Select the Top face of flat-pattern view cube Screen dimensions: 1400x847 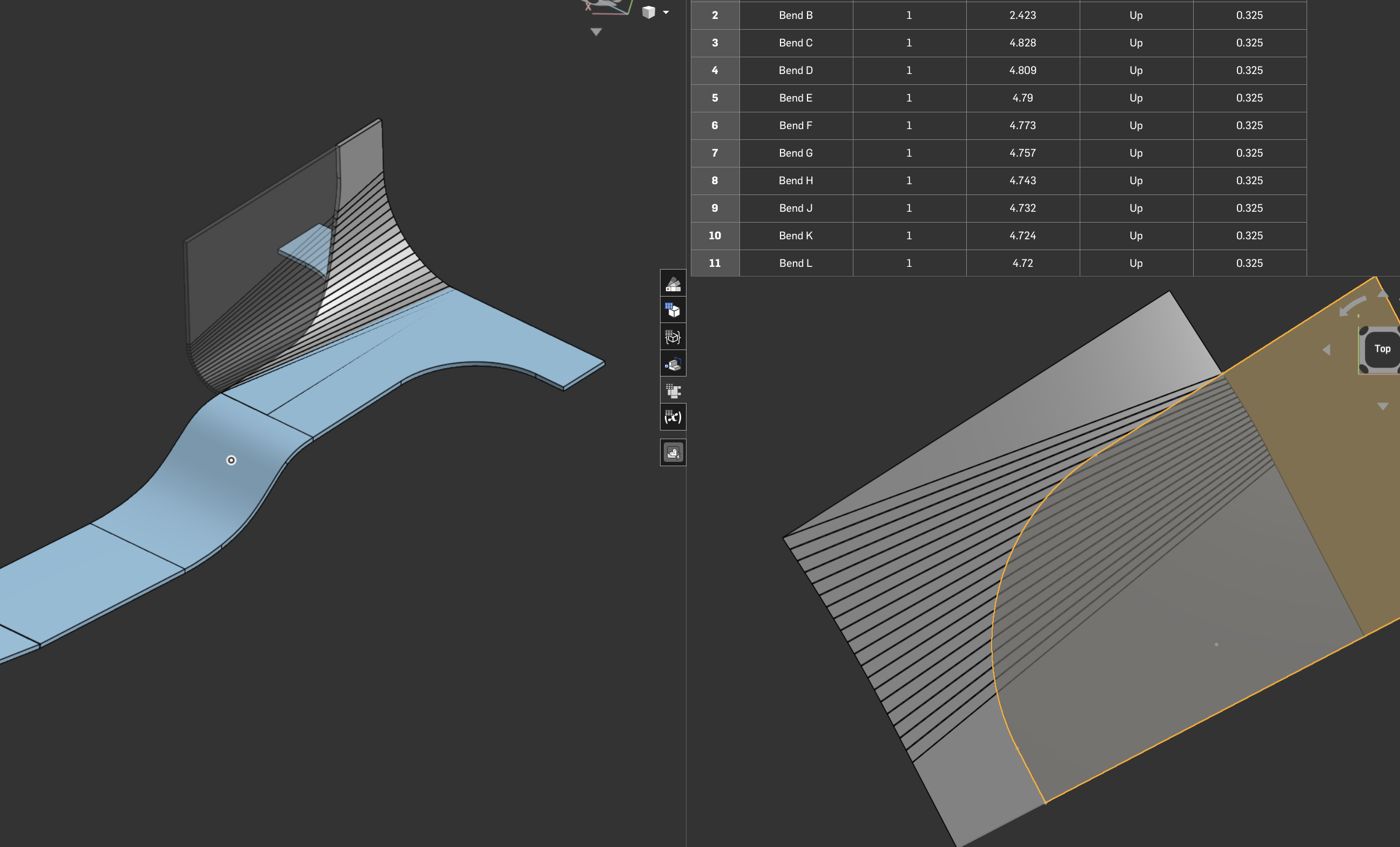(1382, 349)
